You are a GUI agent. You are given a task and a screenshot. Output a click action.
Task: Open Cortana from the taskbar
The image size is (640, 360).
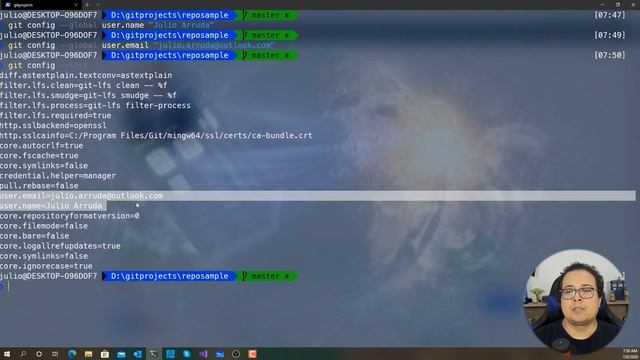coord(39,354)
